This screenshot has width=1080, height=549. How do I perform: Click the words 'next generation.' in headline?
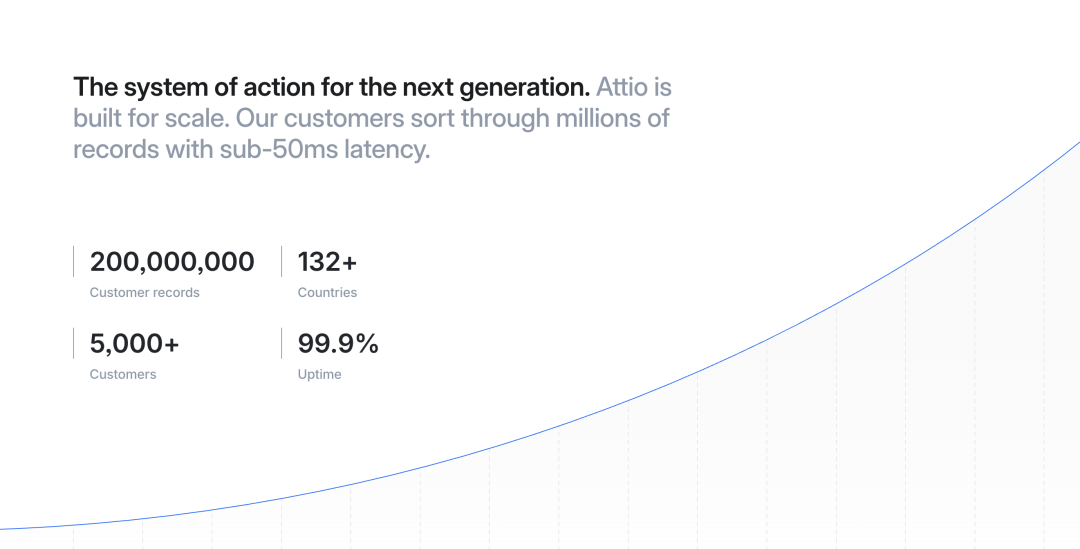pos(496,88)
